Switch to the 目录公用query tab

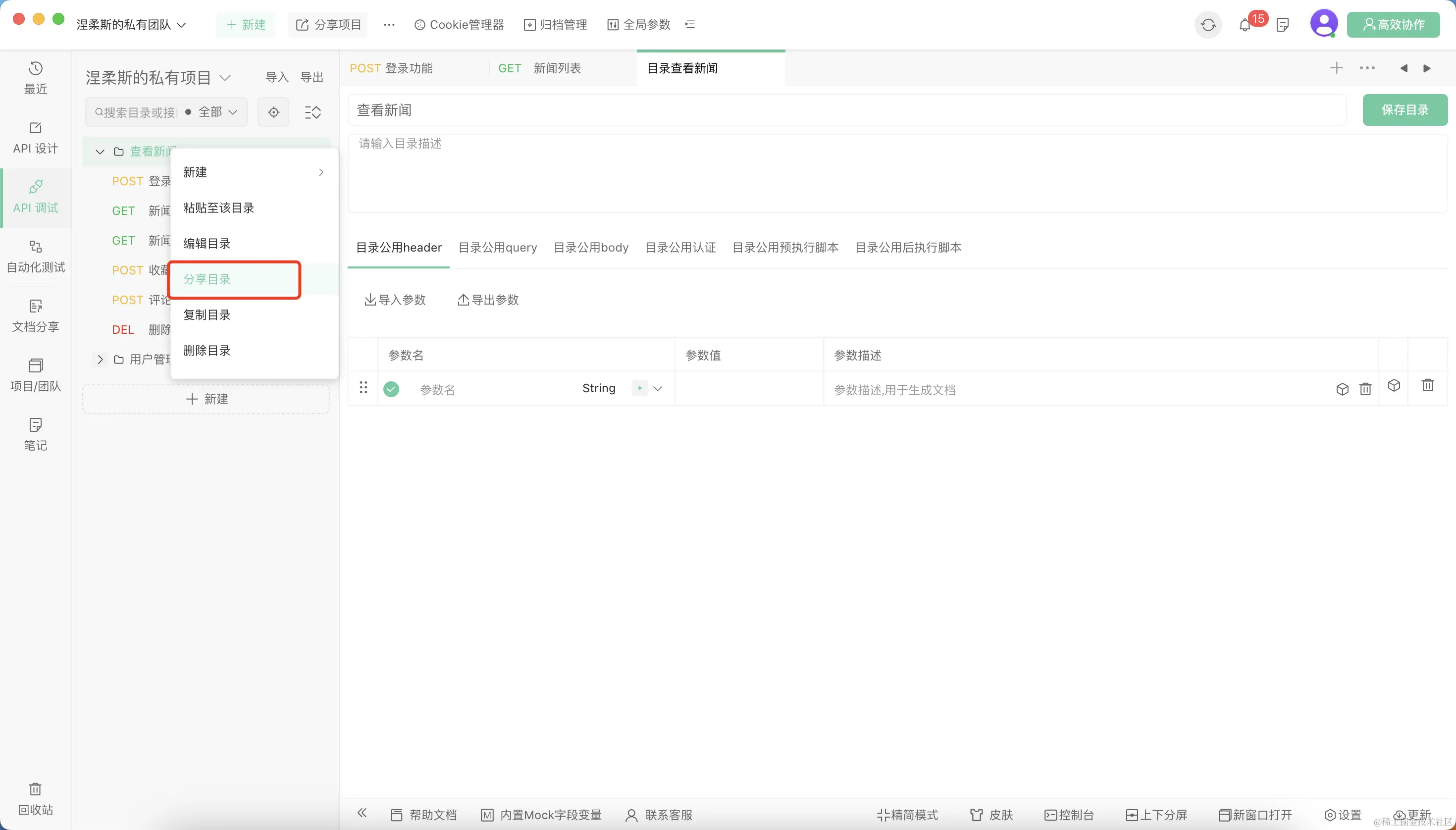(497, 248)
